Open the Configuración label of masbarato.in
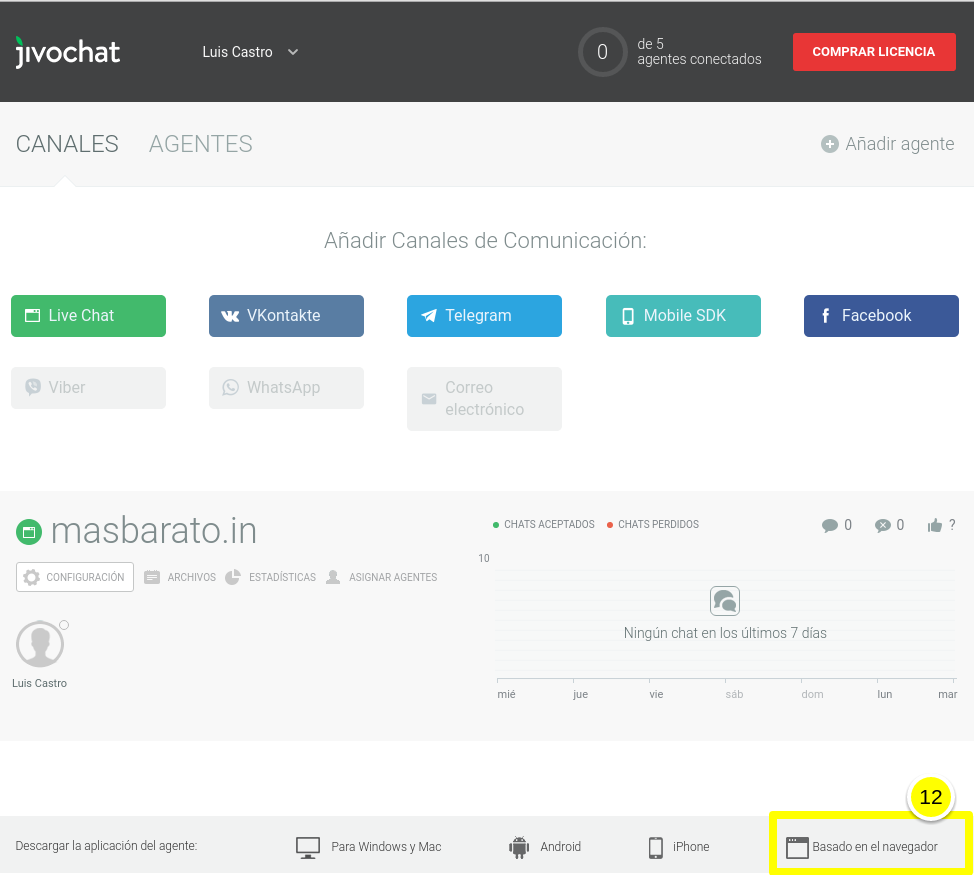The width and height of the screenshot is (974, 875). click(85, 577)
